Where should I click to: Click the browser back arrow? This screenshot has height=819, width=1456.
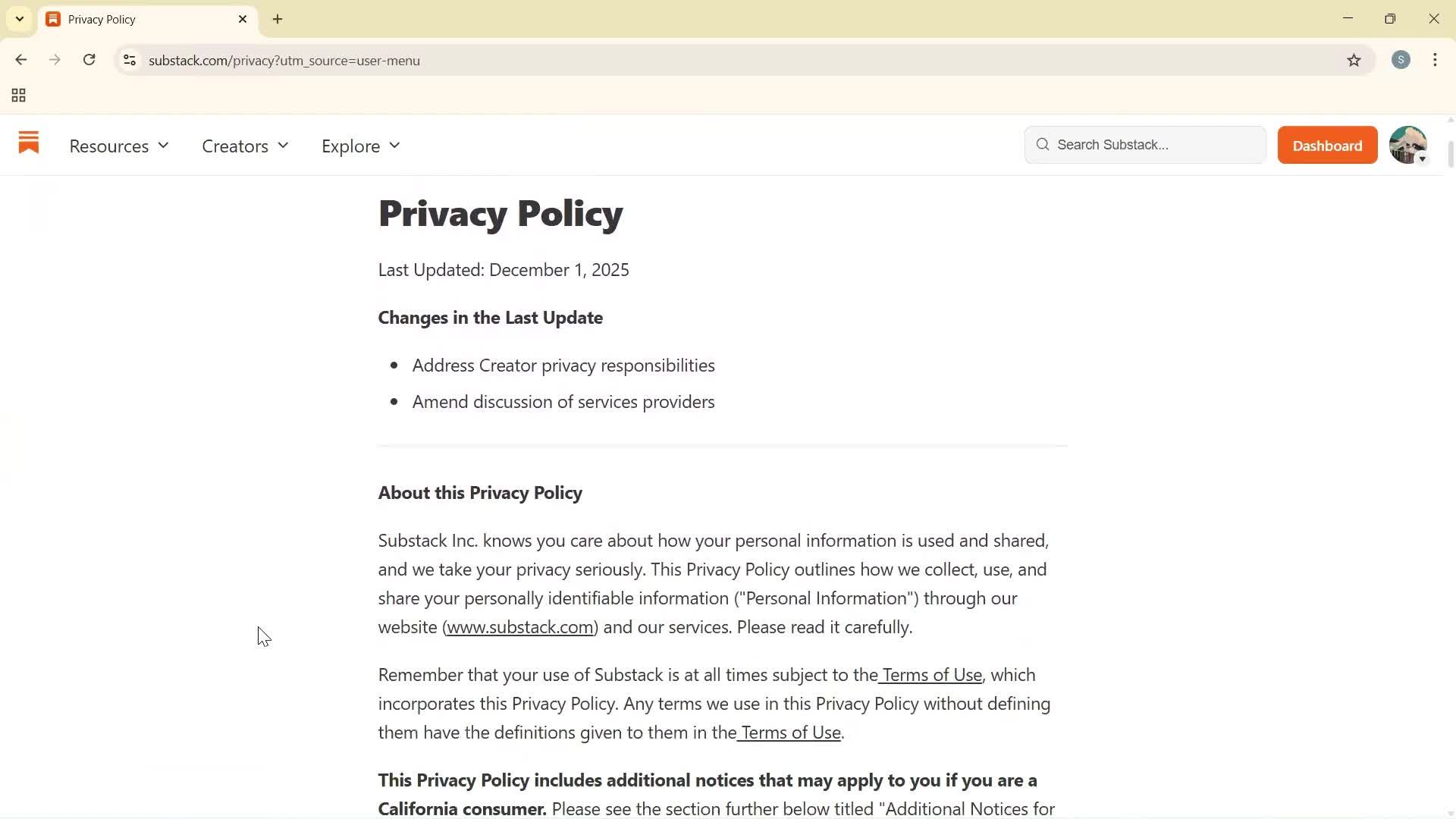click(20, 60)
